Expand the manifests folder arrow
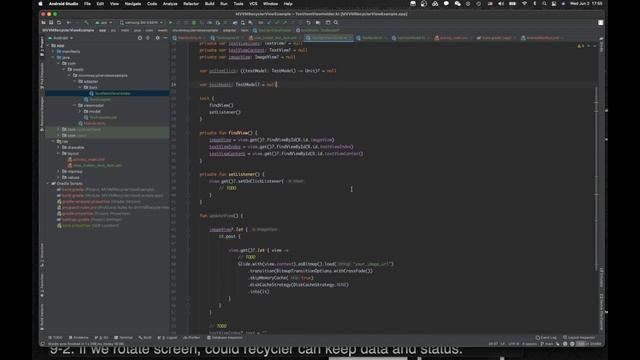640x360 pixels. tap(54, 51)
